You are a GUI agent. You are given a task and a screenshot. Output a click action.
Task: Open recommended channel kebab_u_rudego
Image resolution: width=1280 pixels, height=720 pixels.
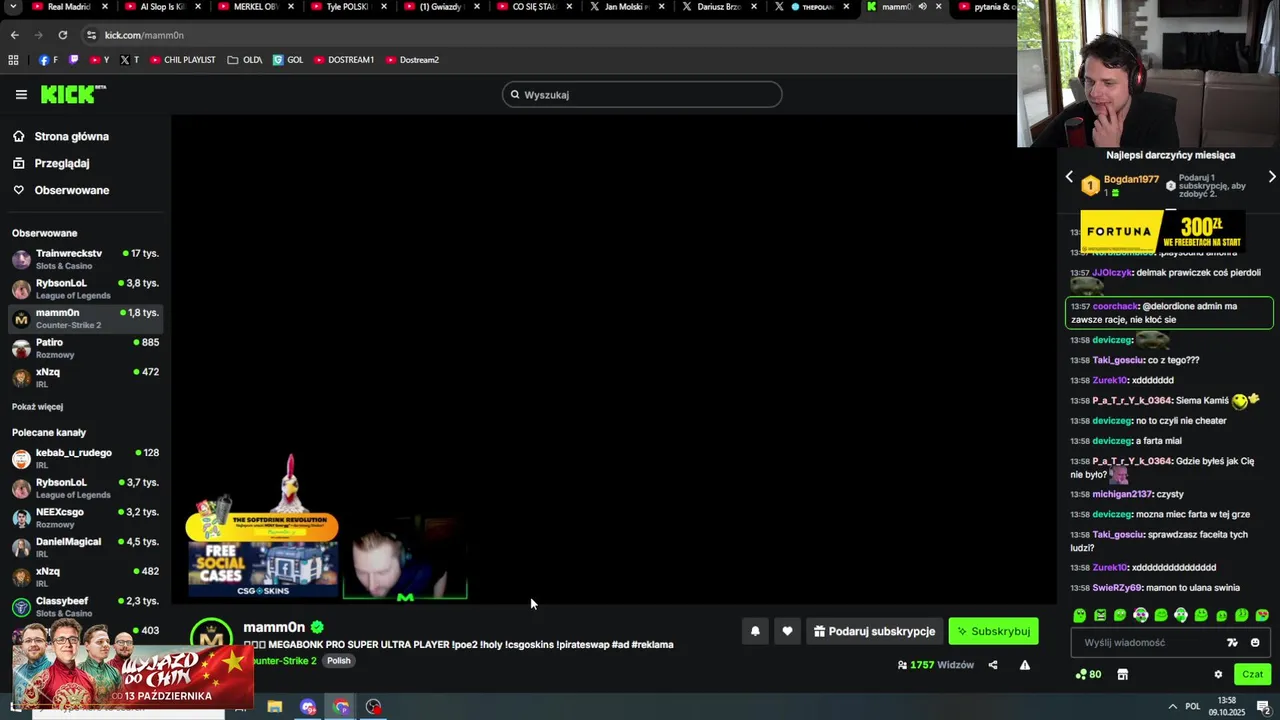point(86,458)
